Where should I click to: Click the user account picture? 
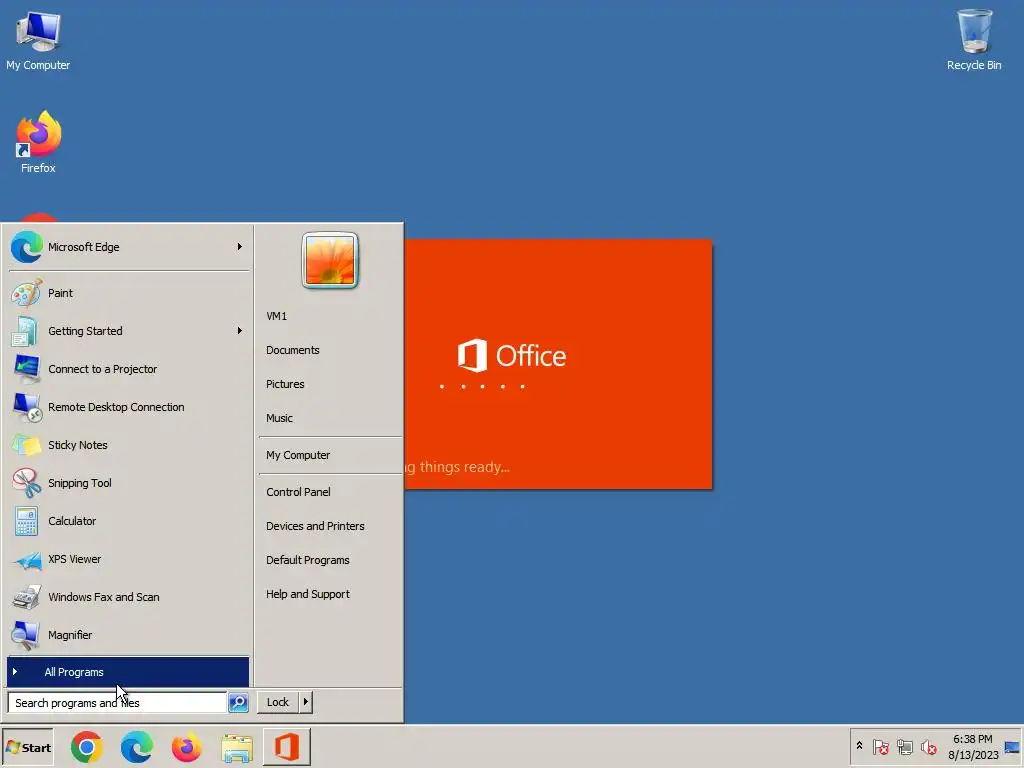click(x=330, y=261)
